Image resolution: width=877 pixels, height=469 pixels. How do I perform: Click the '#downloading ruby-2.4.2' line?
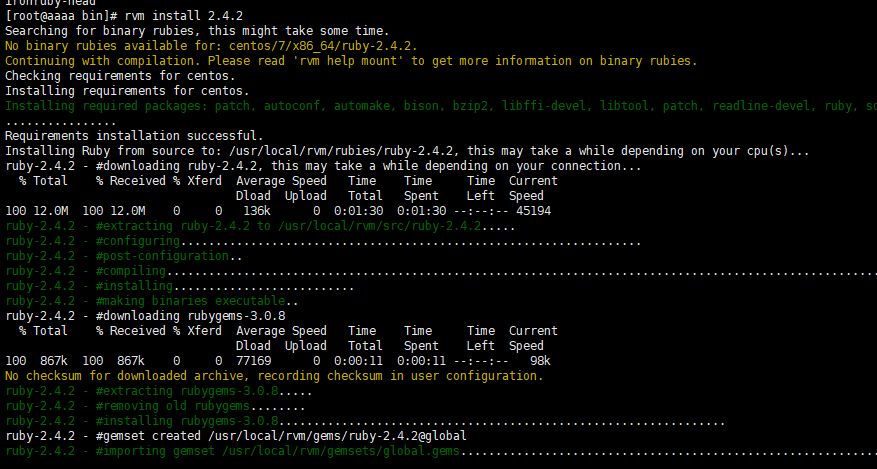323,166
